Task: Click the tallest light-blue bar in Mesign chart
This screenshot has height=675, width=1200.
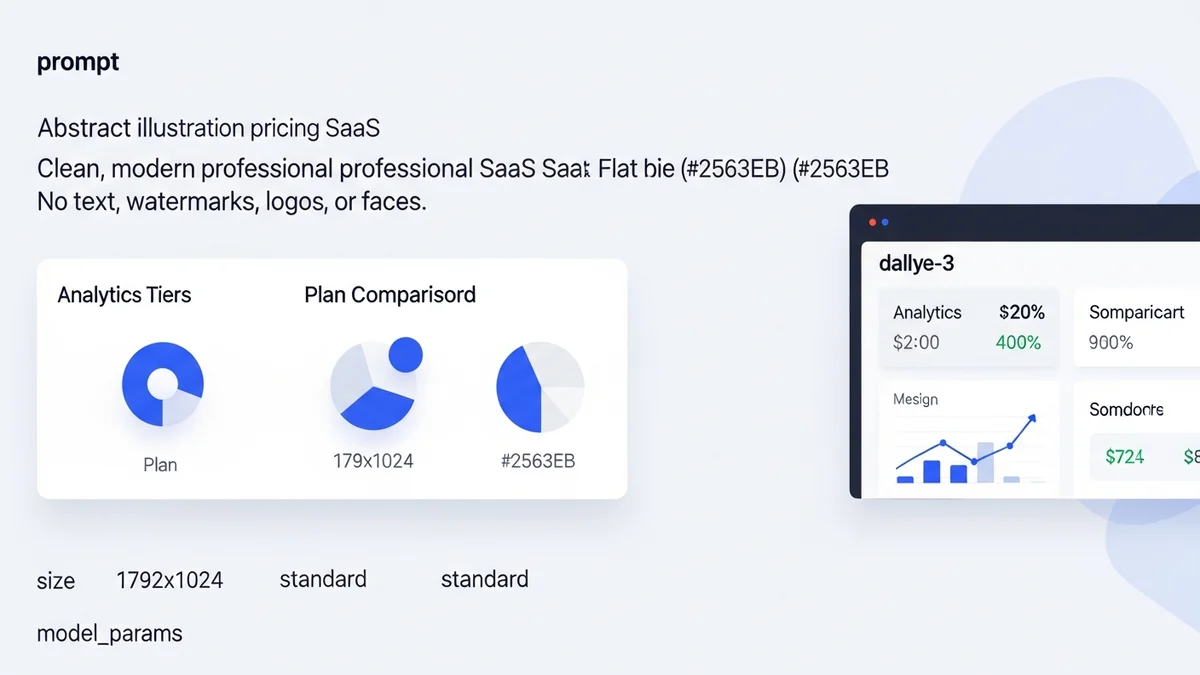Action: (985, 462)
